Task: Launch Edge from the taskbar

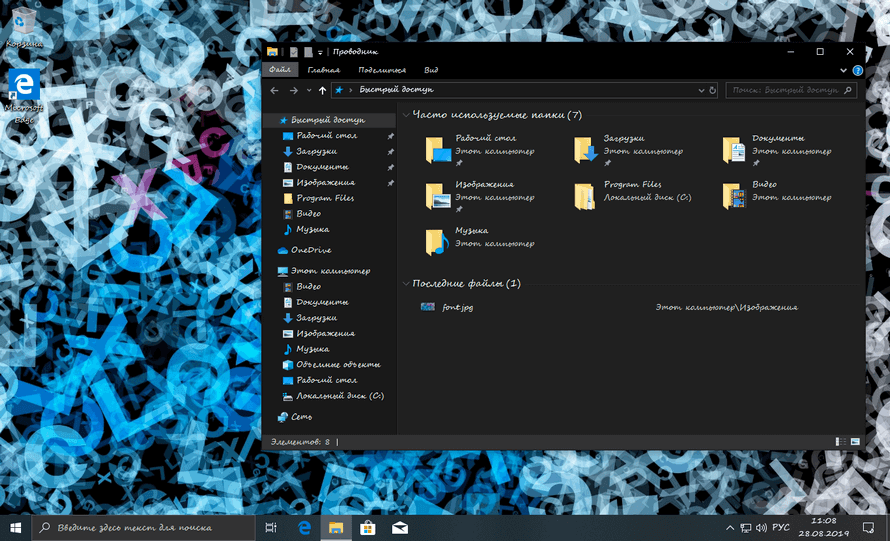Action: pyautogui.click(x=304, y=528)
